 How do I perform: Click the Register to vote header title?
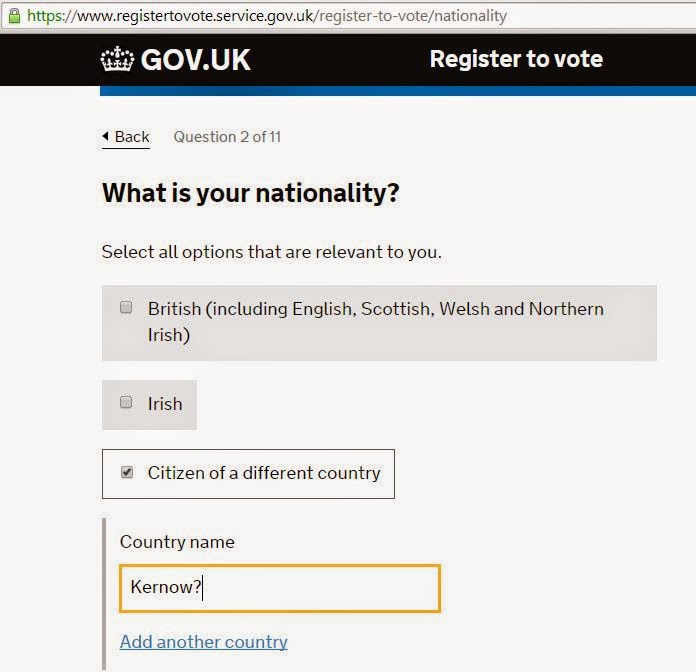516,59
